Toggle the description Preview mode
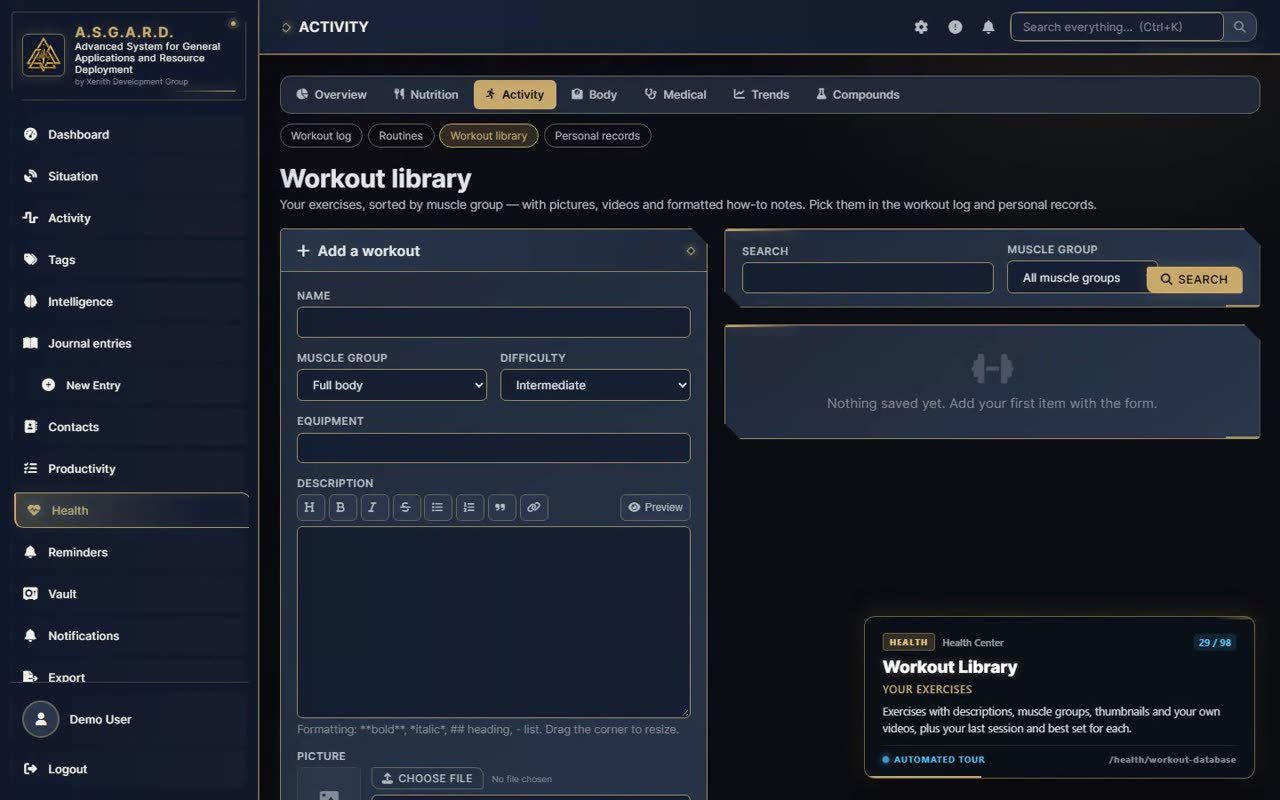The width and height of the screenshot is (1280, 800). [x=655, y=507]
